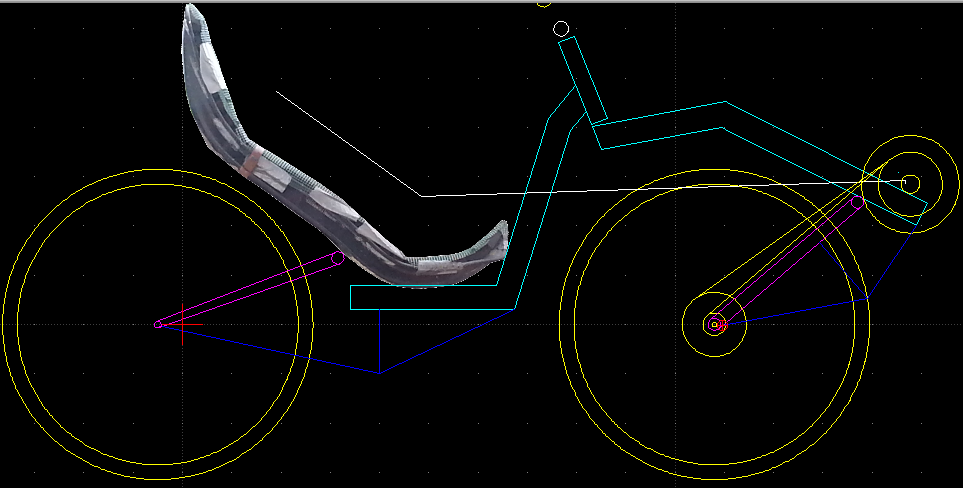Click the small black circle at chainring center
This screenshot has width=963, height=488.
[x=910, y=183]
